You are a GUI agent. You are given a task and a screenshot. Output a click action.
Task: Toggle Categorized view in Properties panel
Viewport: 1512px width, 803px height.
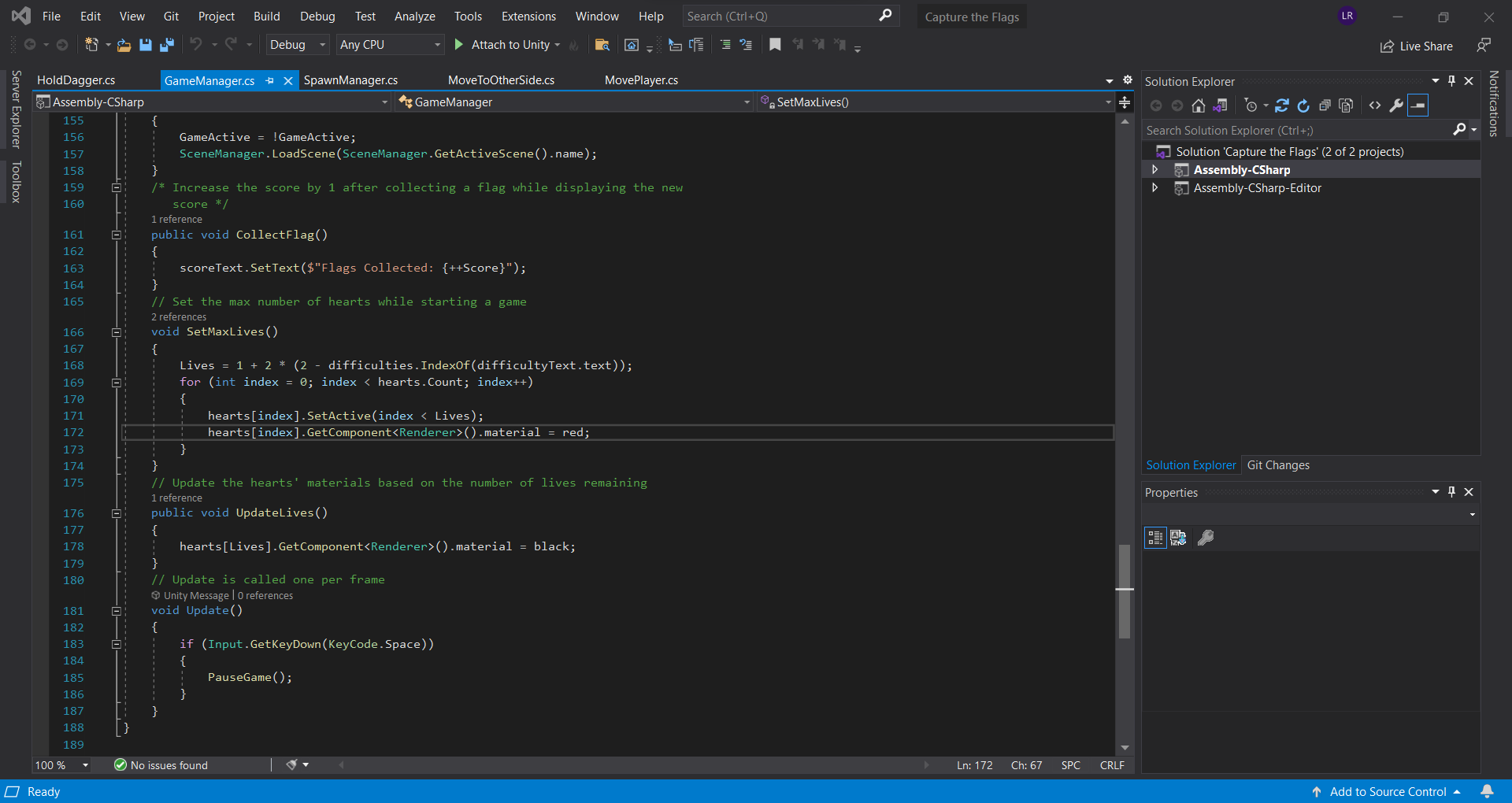[1155, 538]
